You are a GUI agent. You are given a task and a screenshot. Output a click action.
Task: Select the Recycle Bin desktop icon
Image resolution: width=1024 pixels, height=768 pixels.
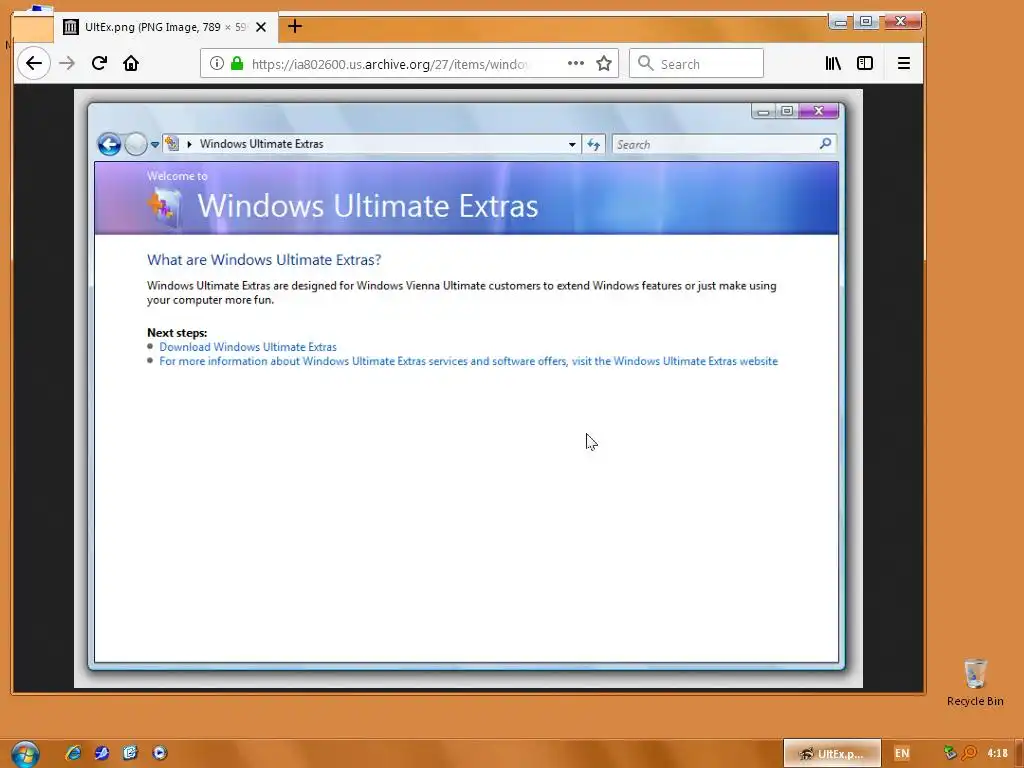[x=975, y=682]
